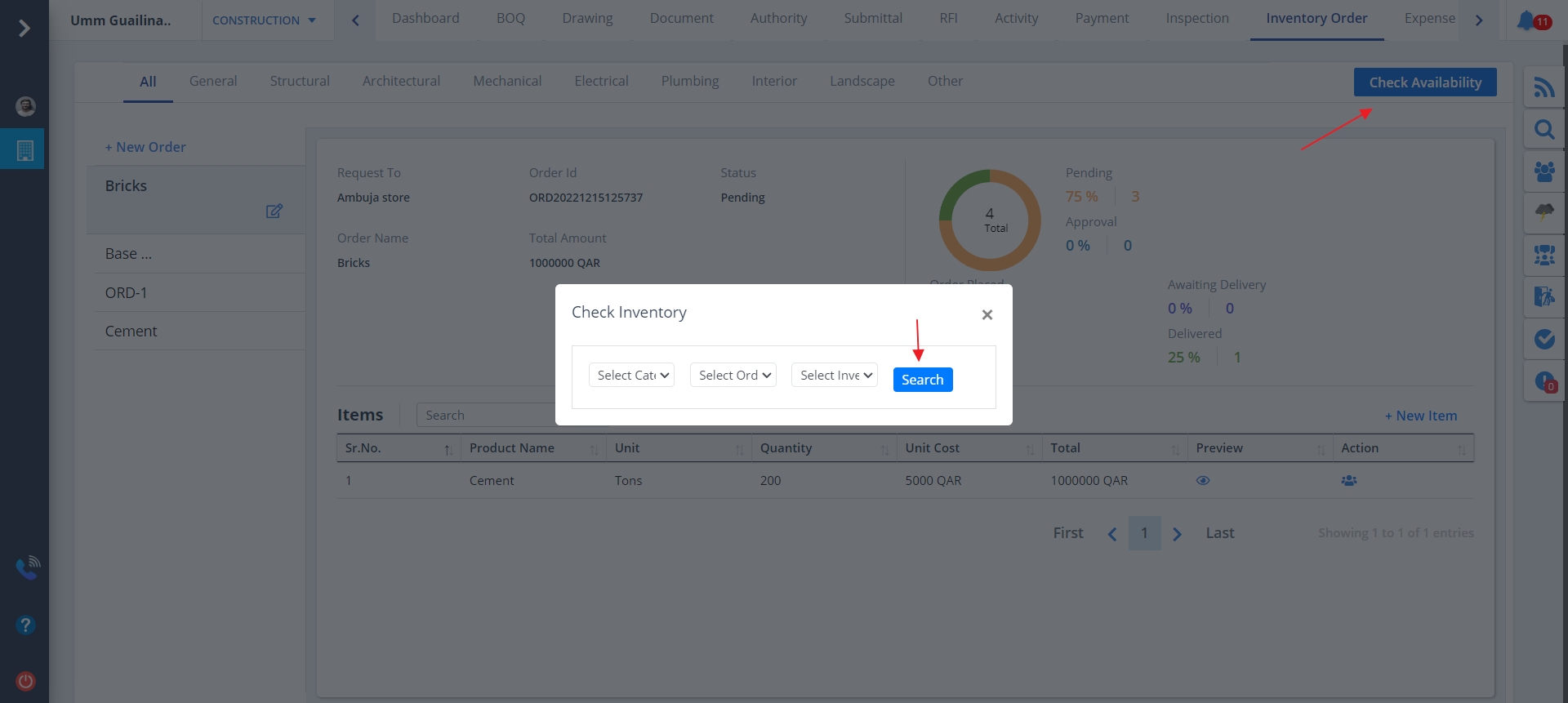The height and width of the screenshot is (703, 1568).
Task: Go to the Dashboard tab
Action: point(425,19)
